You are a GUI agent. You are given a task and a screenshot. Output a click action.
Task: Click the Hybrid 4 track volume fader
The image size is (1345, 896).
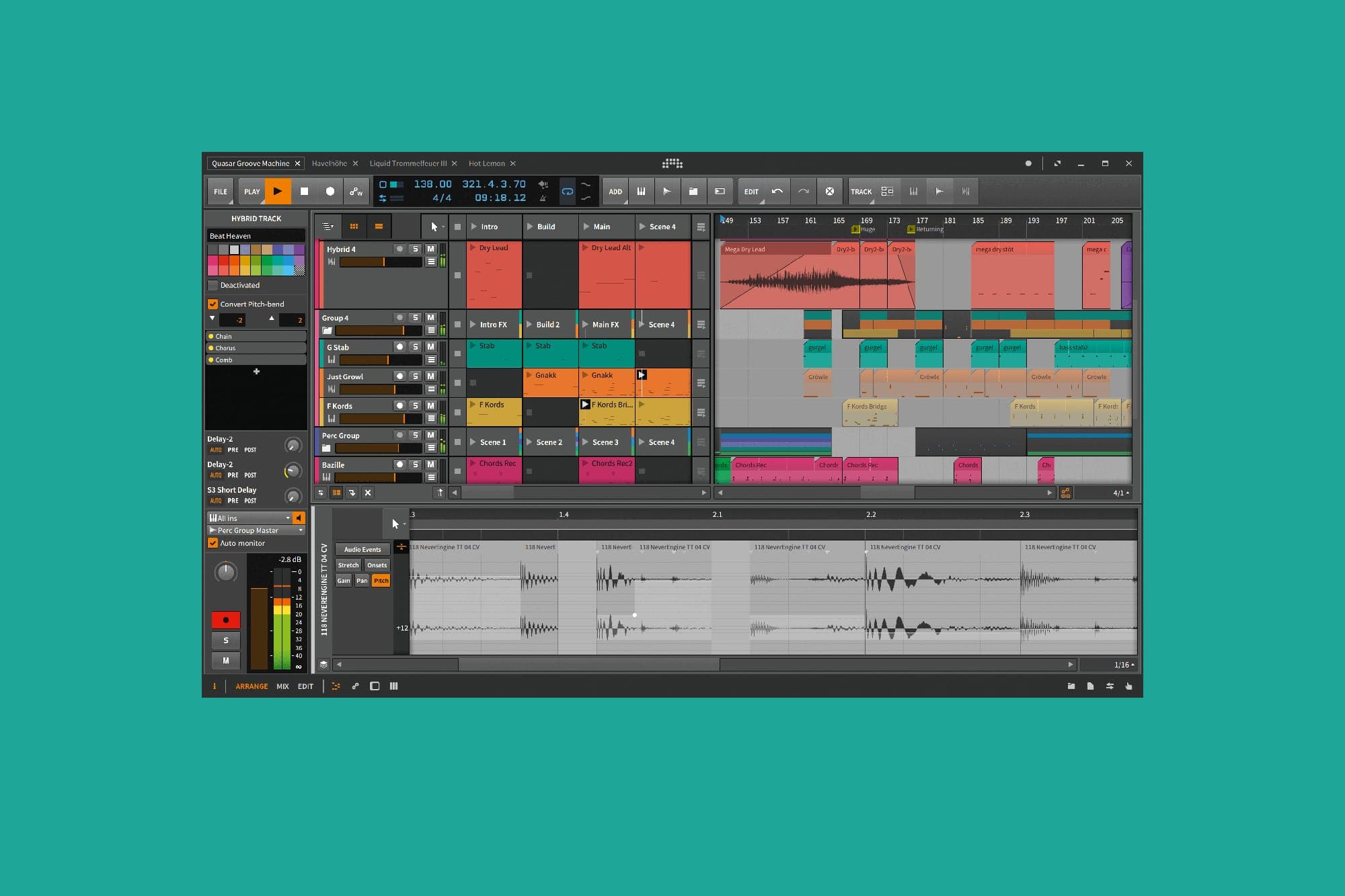click(381, 262)
